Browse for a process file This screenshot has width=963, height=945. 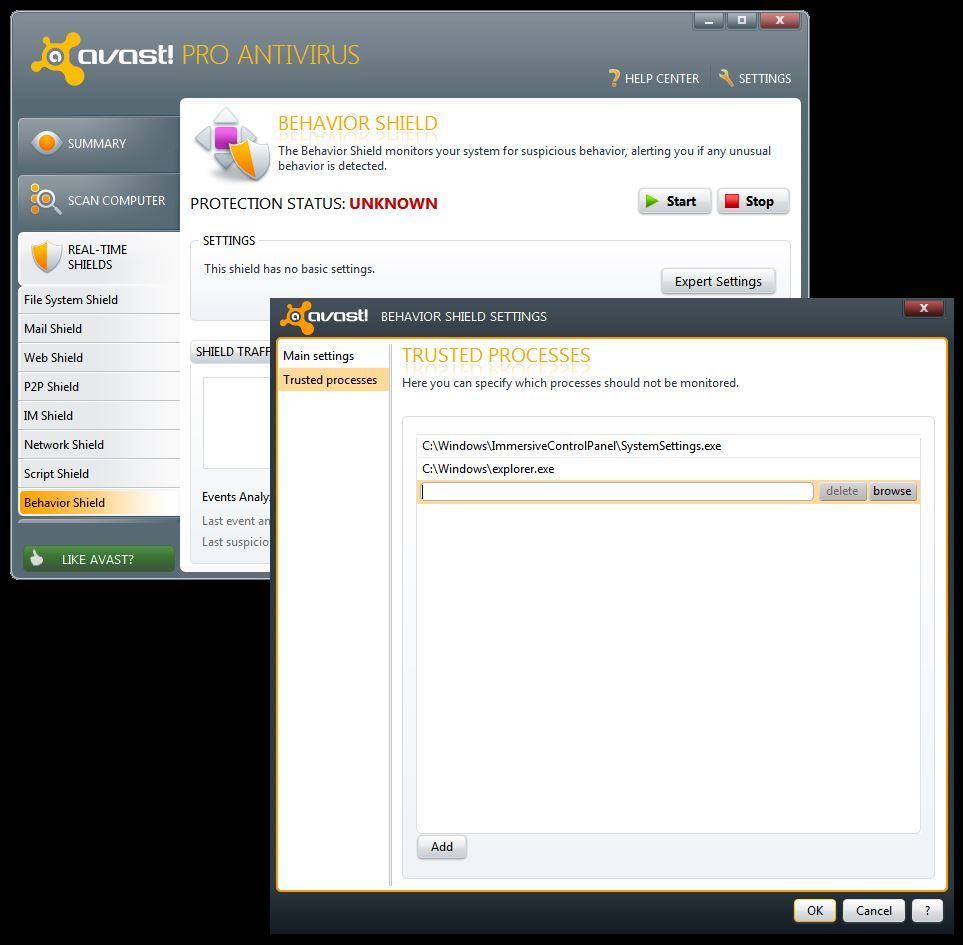click(x=892, y=491)
